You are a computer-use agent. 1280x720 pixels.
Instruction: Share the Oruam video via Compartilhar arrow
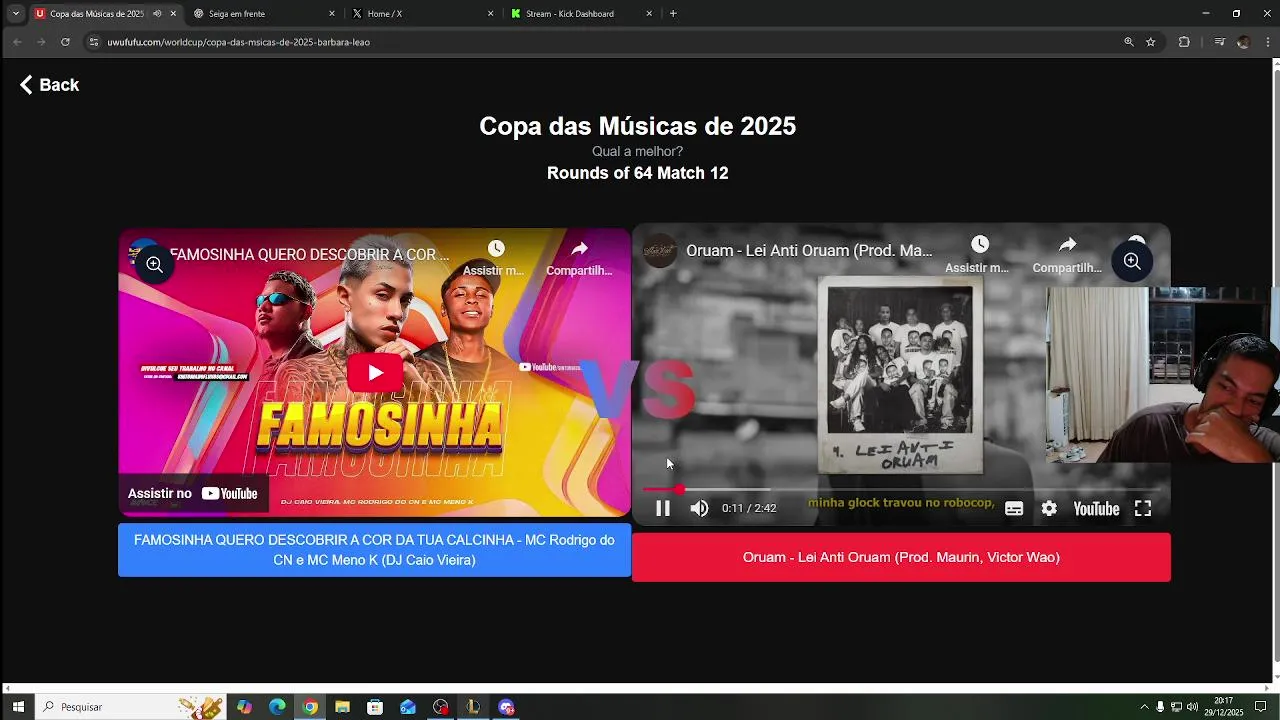pyautogui.click(x=1067, y=254)
